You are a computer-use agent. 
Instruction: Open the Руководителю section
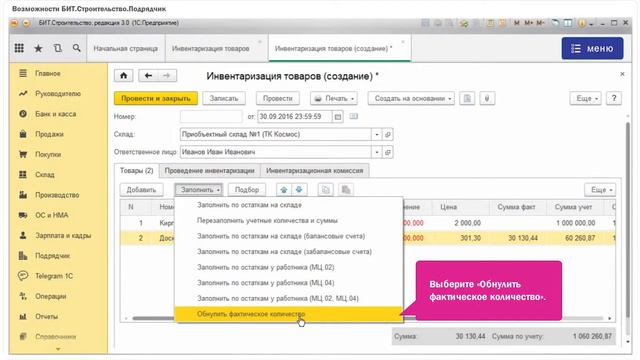point(58,94)
